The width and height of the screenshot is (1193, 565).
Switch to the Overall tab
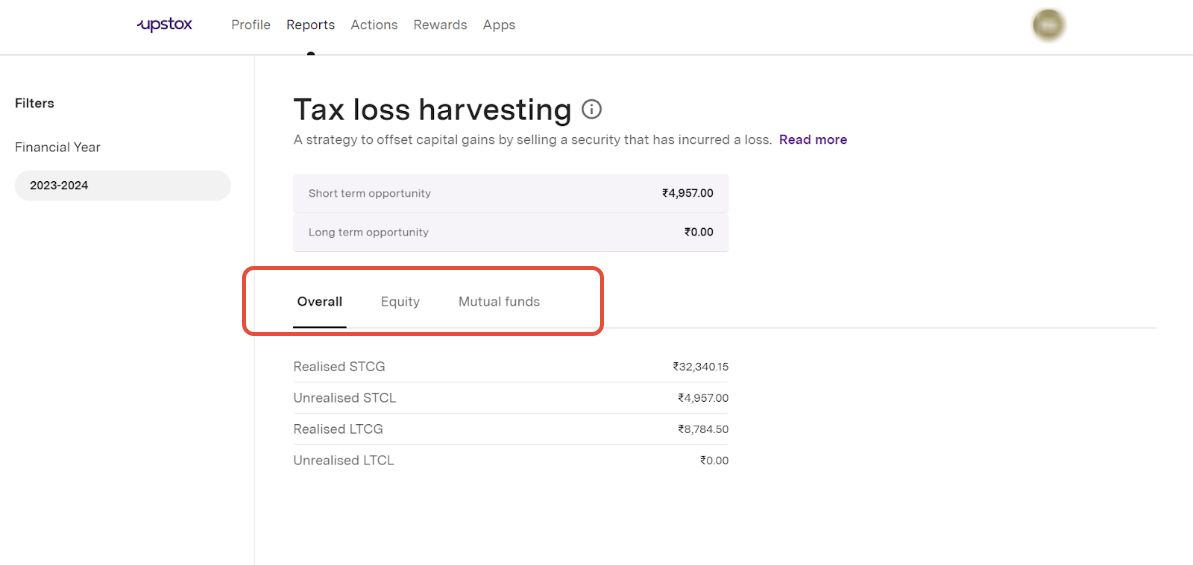[319, 302]
